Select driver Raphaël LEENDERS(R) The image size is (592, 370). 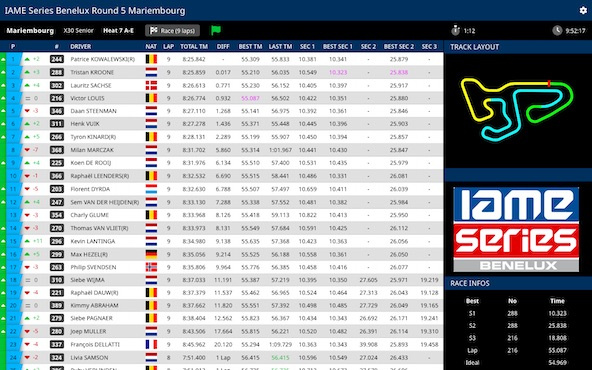click(100, 176)
